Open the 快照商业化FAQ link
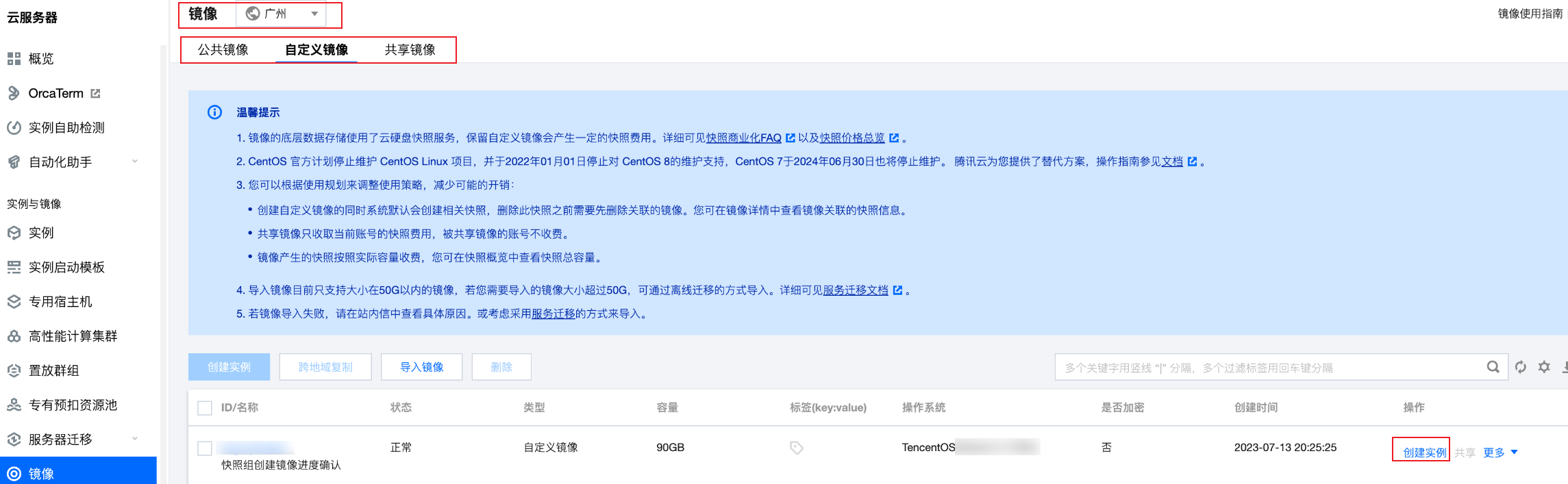 point(744,138)
